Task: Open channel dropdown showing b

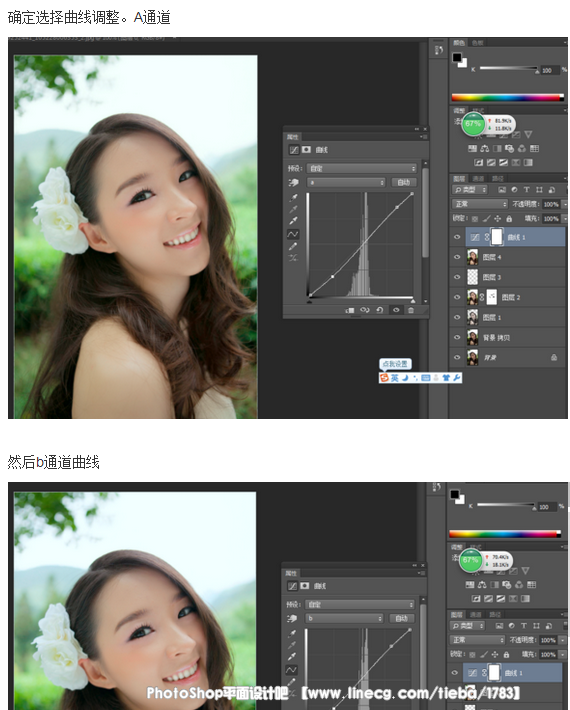Action: (345, 619)
